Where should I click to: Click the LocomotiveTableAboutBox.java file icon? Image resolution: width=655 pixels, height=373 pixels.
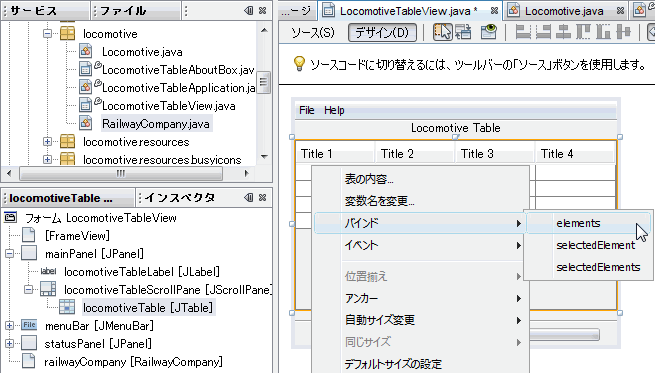[x=85, y=69]
